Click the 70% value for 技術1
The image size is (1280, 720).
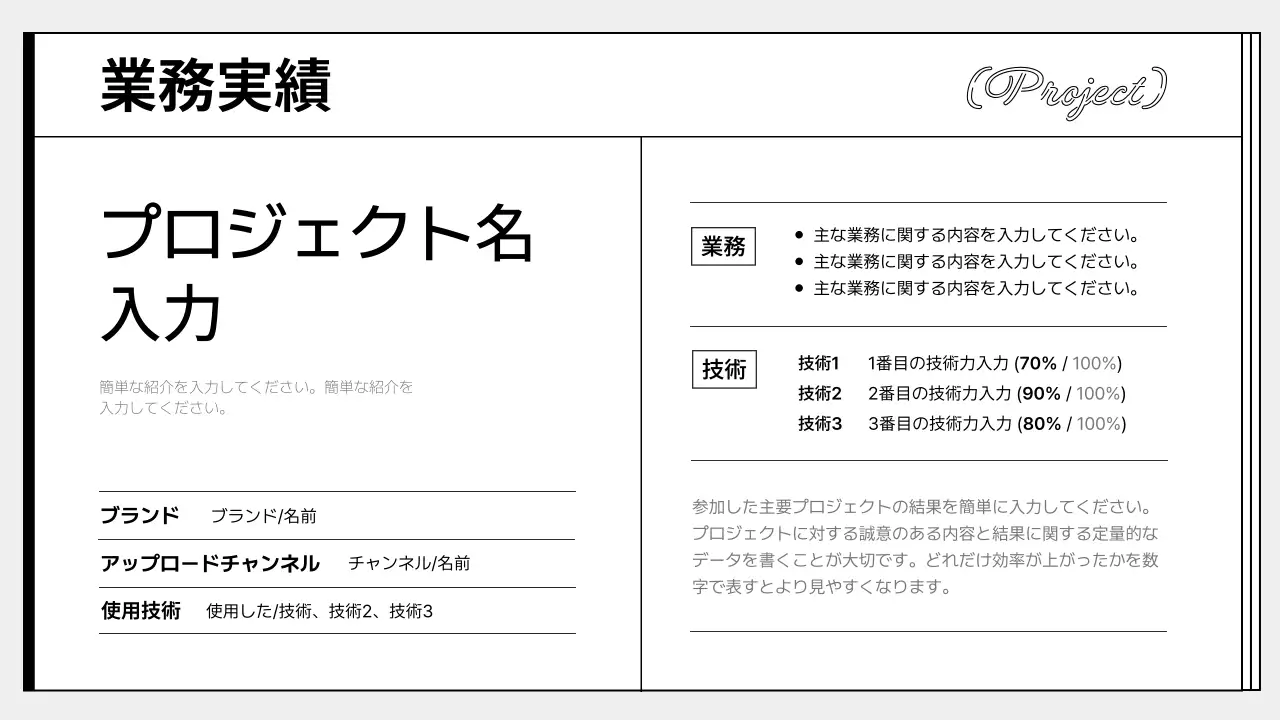pos(1040,364)
